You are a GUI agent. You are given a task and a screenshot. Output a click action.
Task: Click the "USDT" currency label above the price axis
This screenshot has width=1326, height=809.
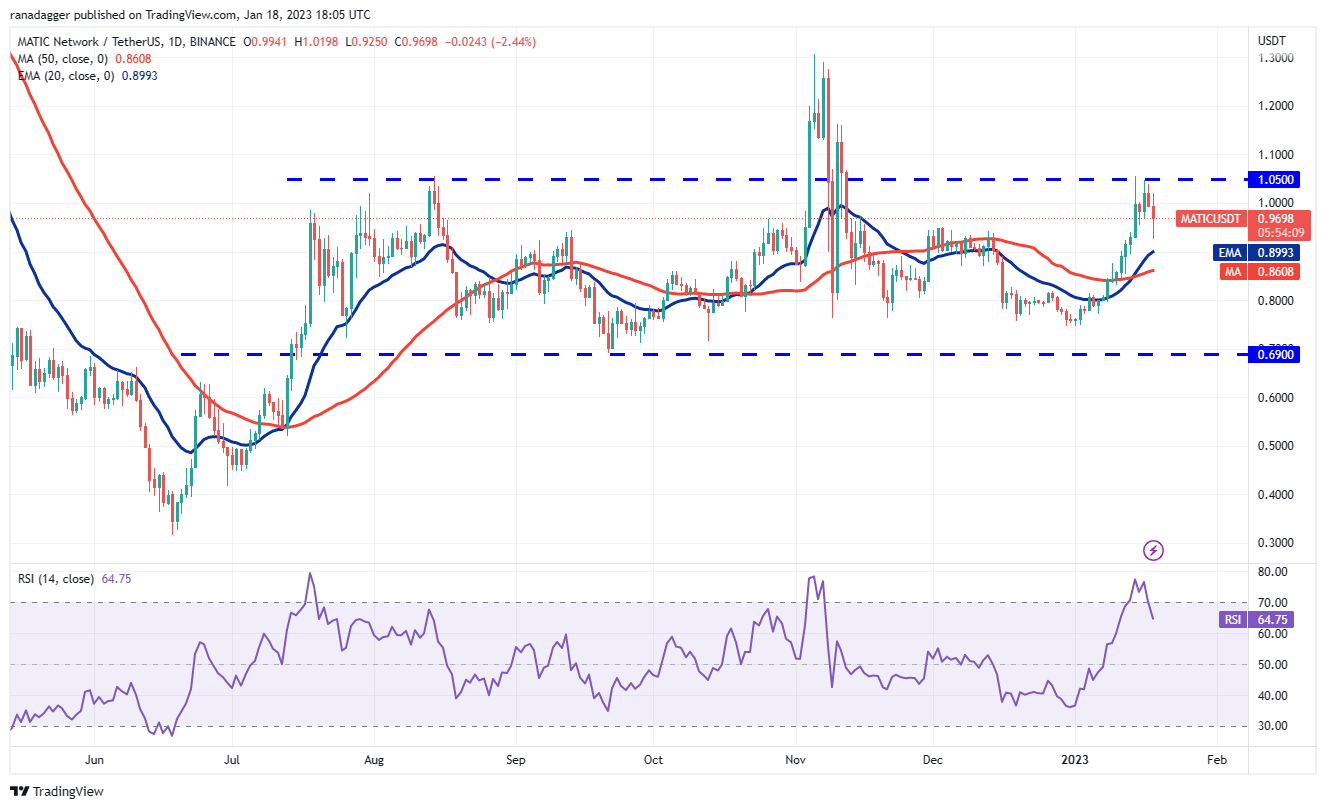point(1273,40)
